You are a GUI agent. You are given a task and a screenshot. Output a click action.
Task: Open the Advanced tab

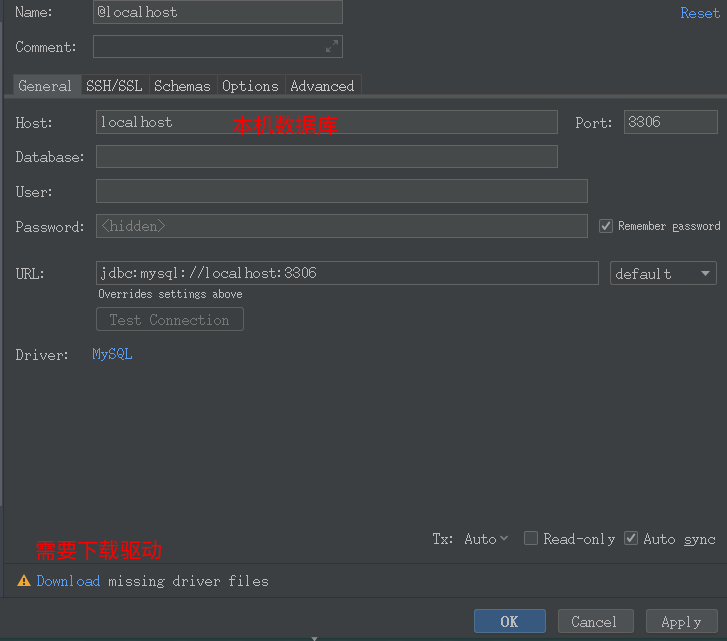click(x=323, y=86)
